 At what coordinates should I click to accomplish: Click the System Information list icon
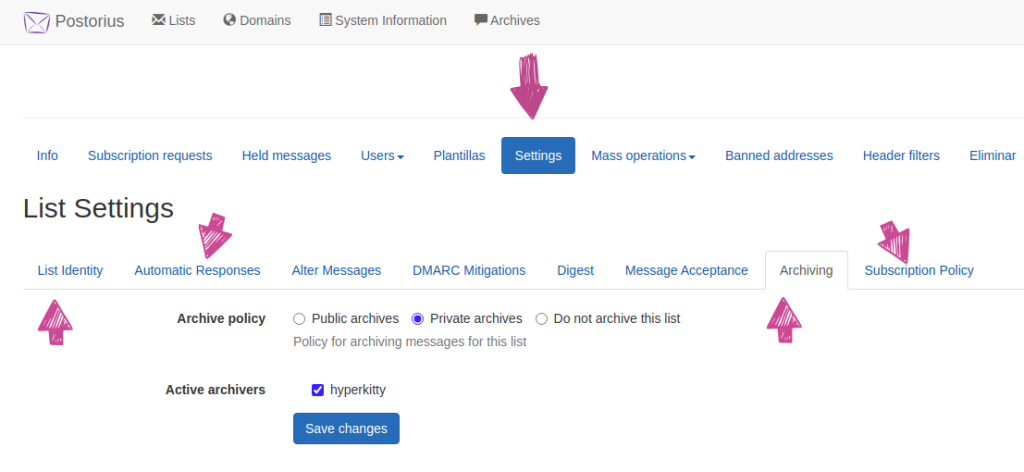pos(325,20)
